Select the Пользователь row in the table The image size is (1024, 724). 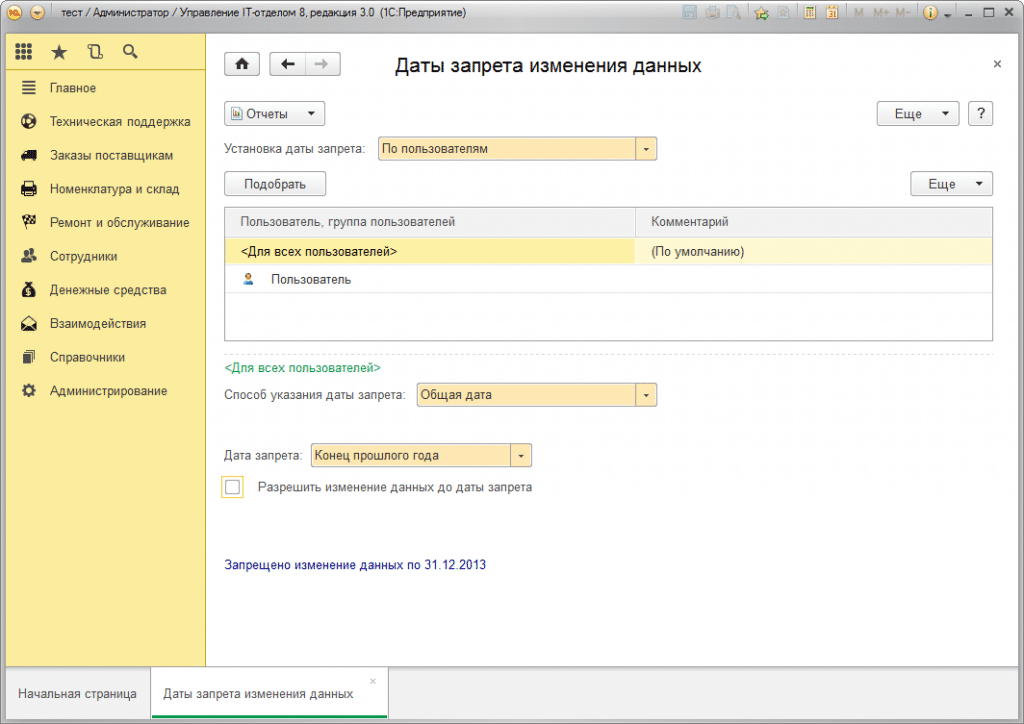point(609,279)
